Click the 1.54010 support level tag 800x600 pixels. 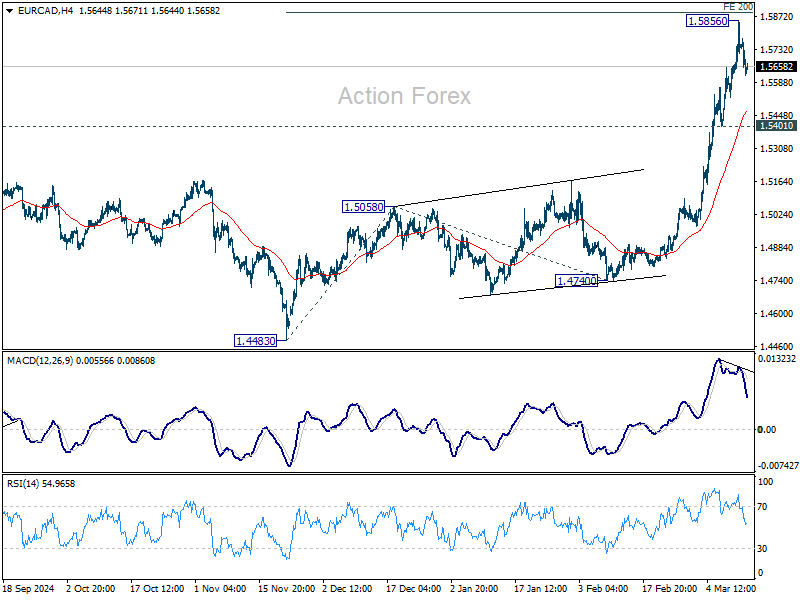pos(776,126)
